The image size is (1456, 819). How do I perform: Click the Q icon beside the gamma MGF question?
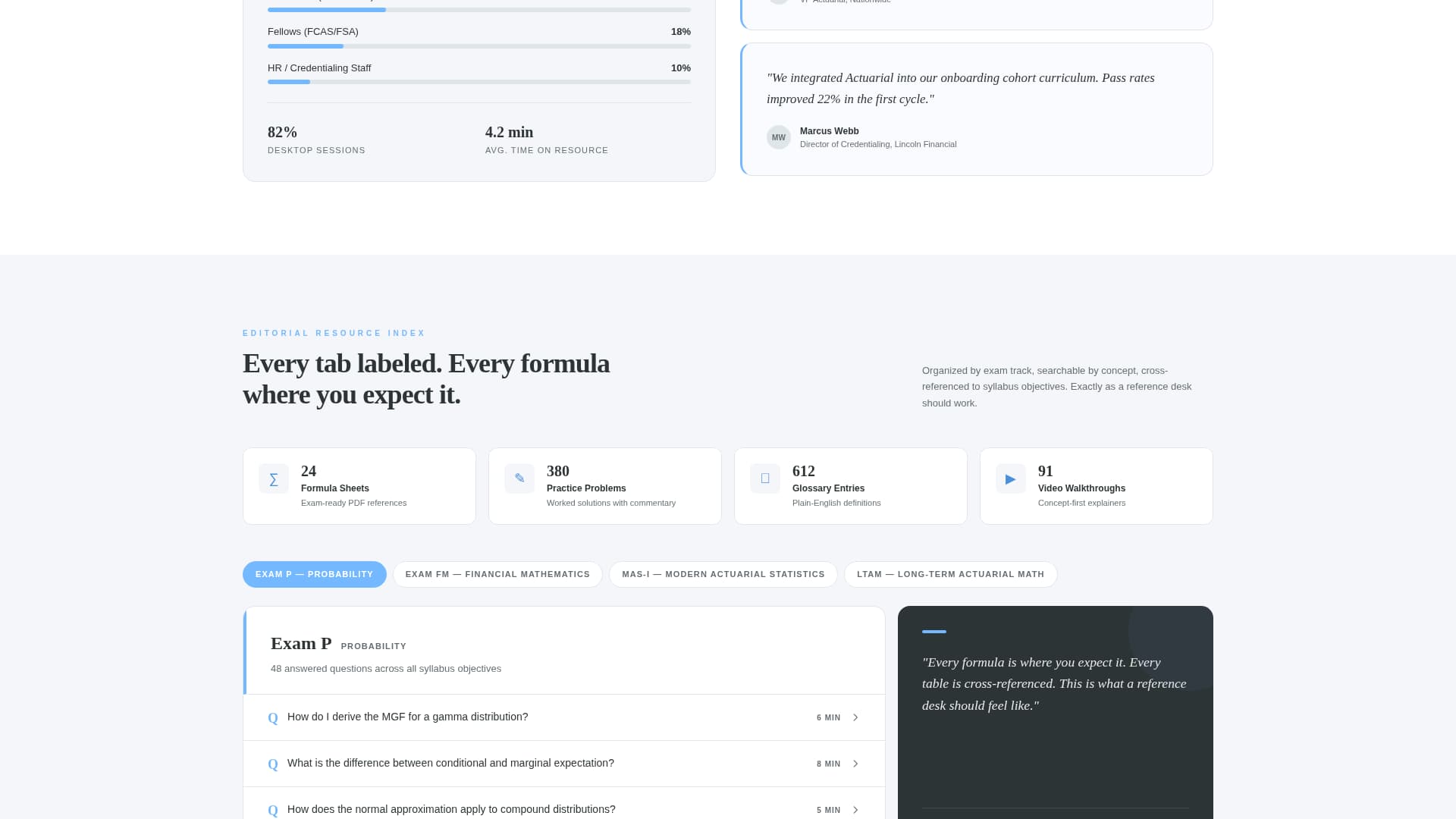[273, 717]
